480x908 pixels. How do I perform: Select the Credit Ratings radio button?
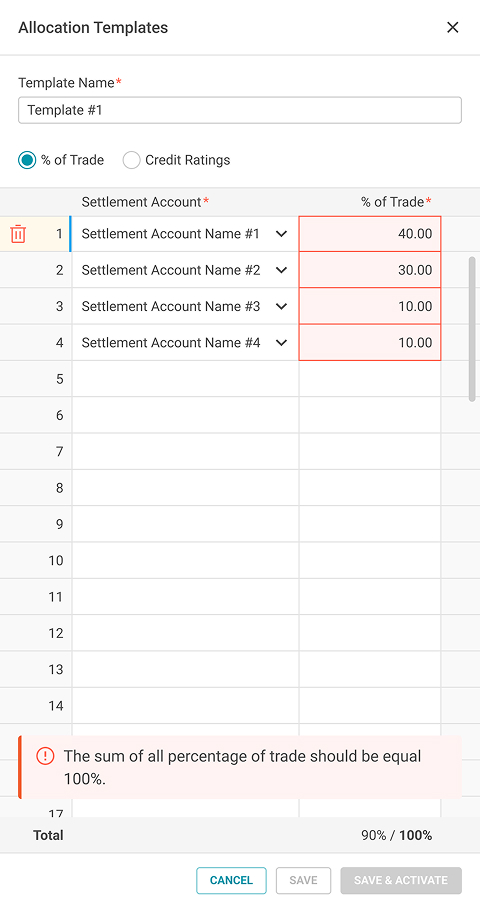click(131, 160)
